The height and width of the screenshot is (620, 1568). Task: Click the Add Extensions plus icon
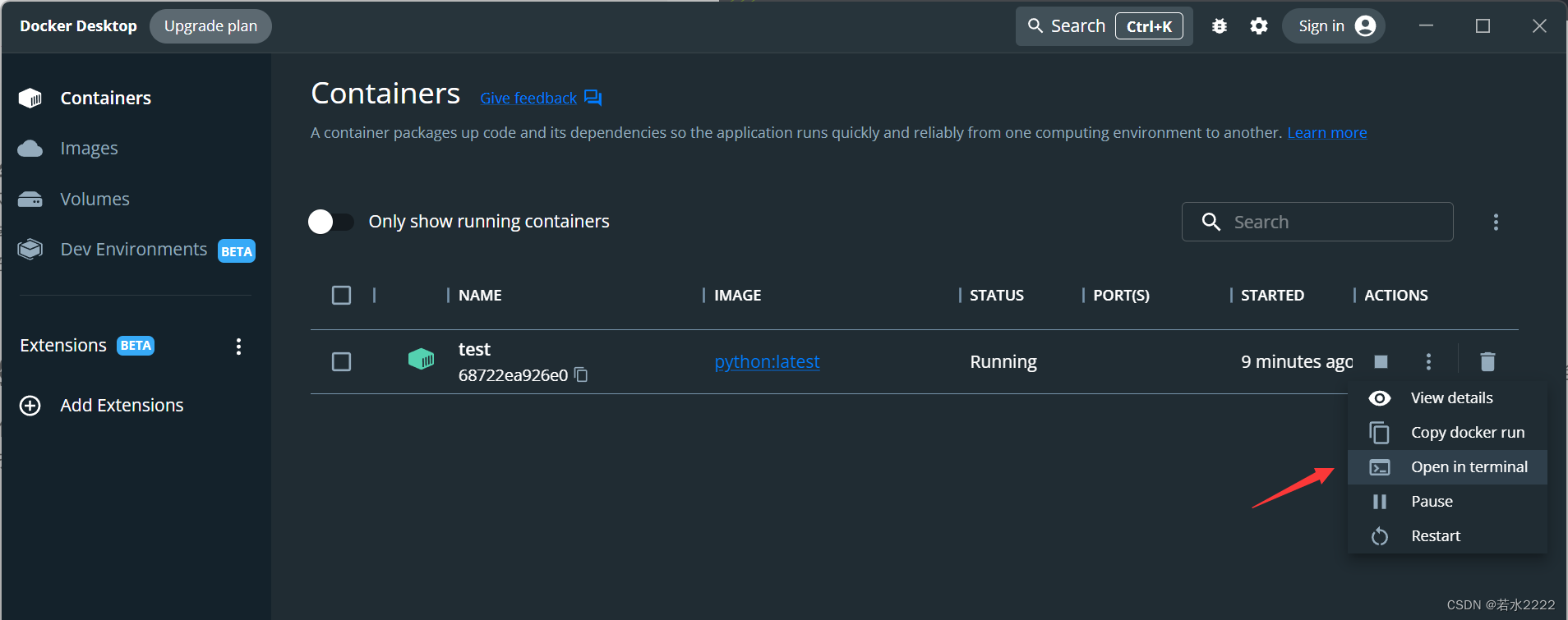(x=30, y=406)
